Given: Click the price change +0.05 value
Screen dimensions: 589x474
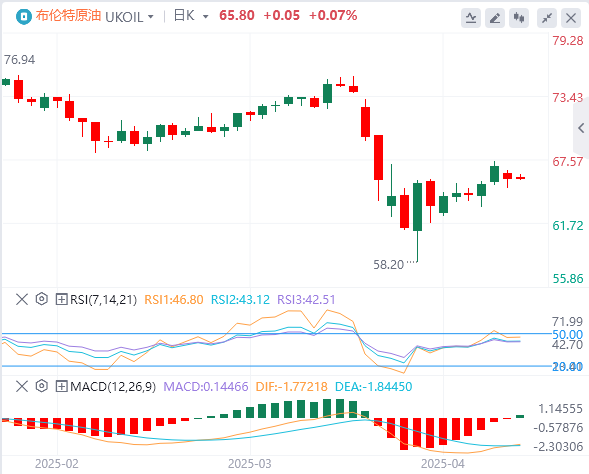Looking at the screenshot, I should point(282,16).
